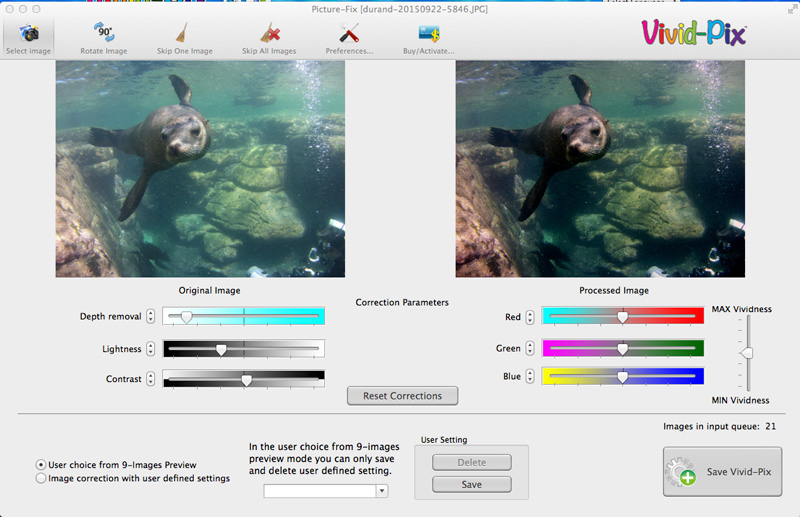
Task: Click the Depth removal stepper arrows
Action: point(151,316)
